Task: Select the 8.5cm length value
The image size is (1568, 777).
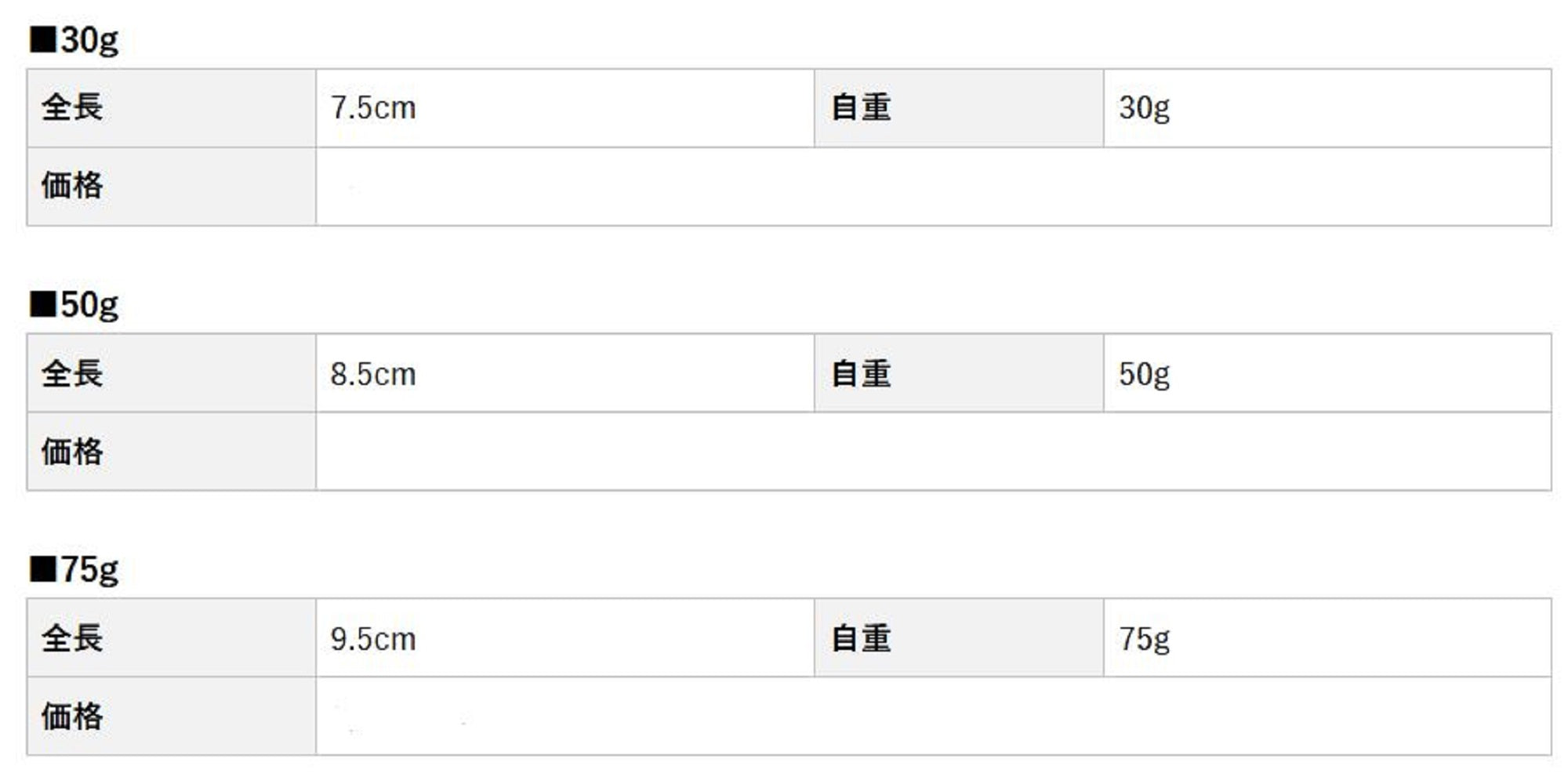Action: 373,374
